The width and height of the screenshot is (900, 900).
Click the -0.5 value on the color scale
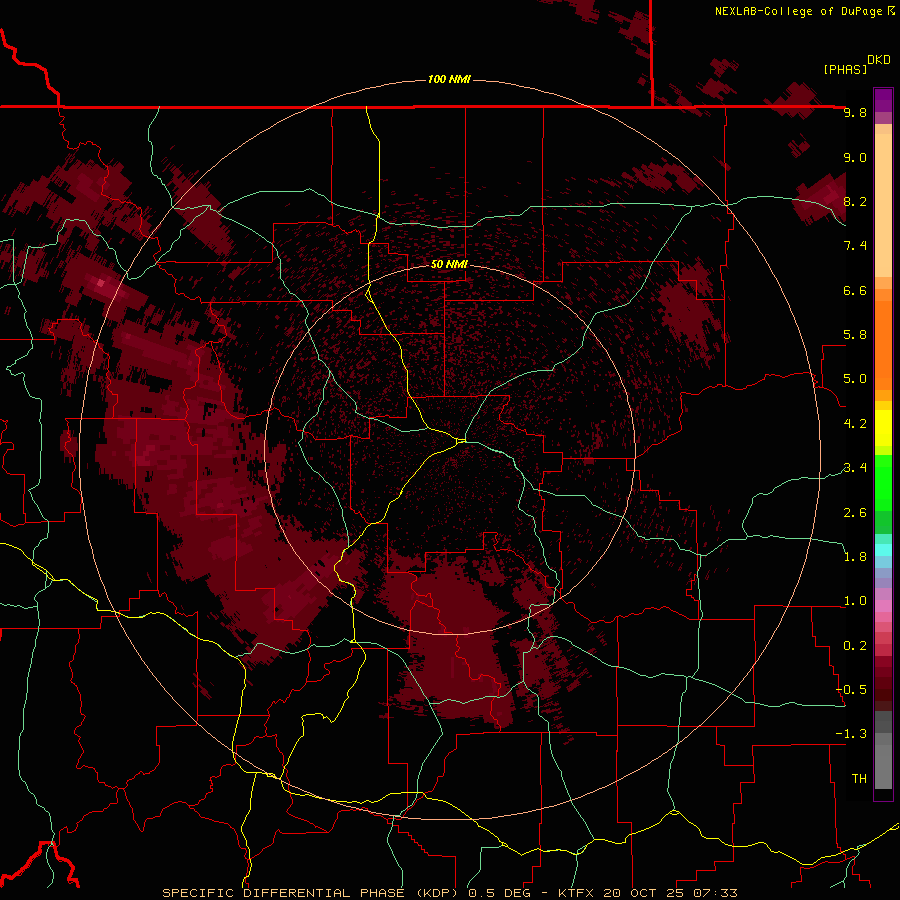point(852,690)
